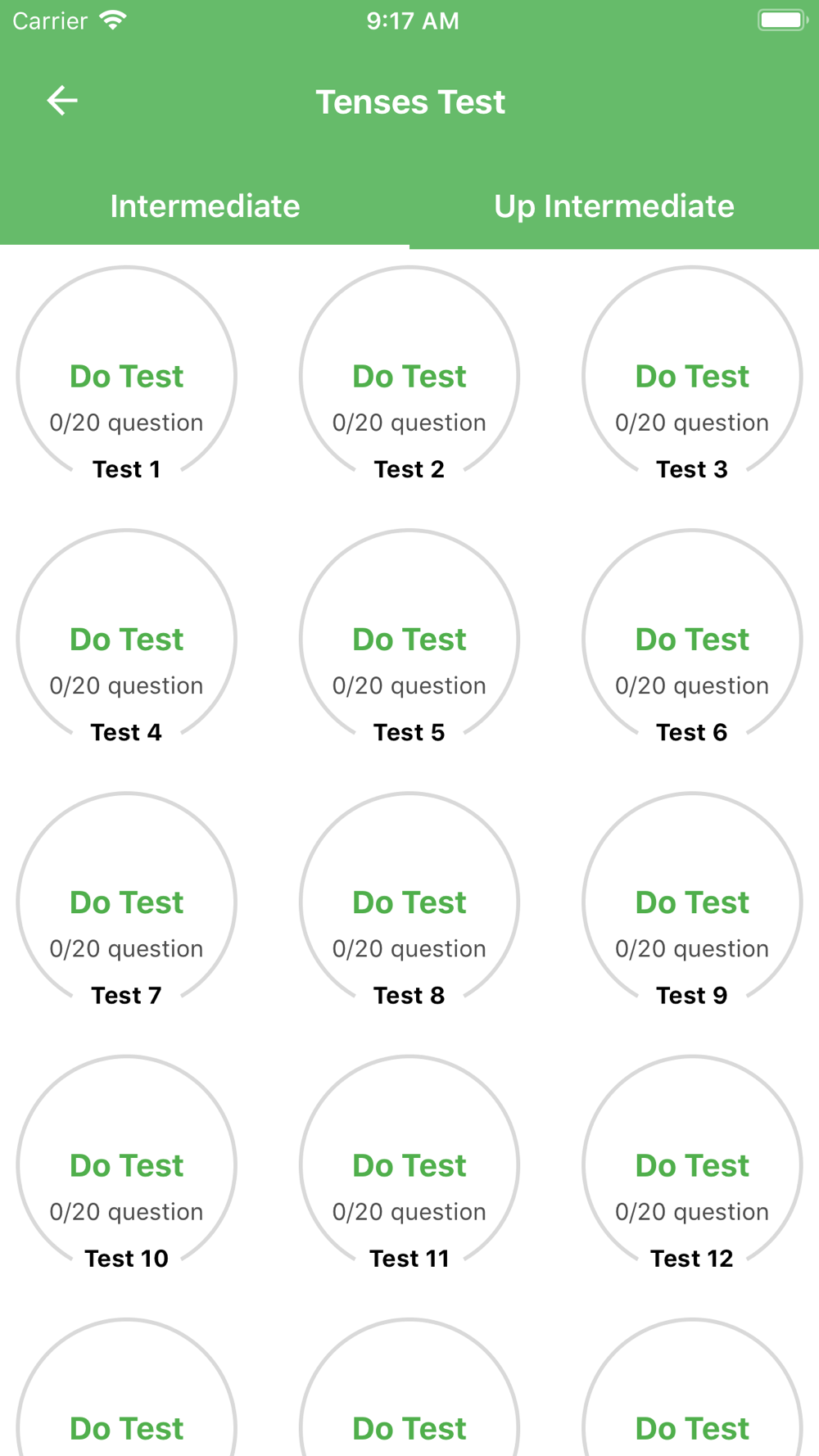Select the Test 5 circle
Viewport: 819px width, 1456px height.
coord(409,640)
